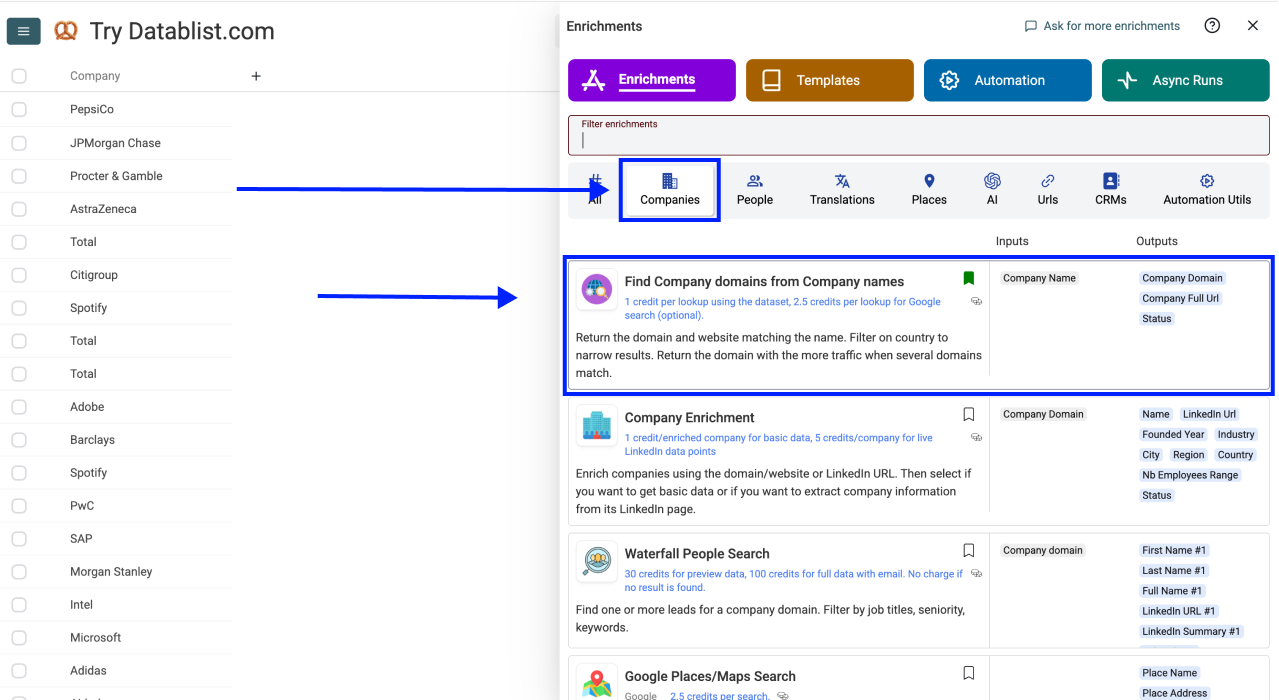Click the help question mark icon
Image resolution: width=1279 pixels, height=700 pixels.
[1212, 26]
